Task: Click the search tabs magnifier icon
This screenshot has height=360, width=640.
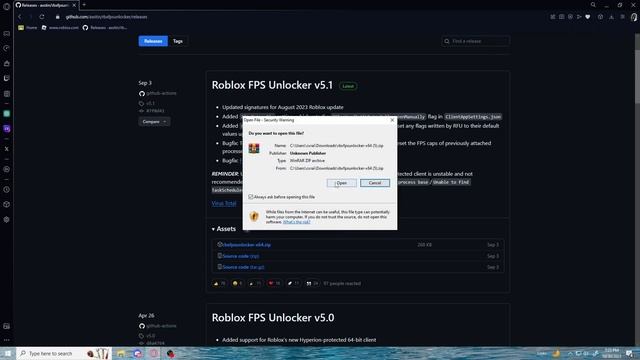Action: click(593, 5)
